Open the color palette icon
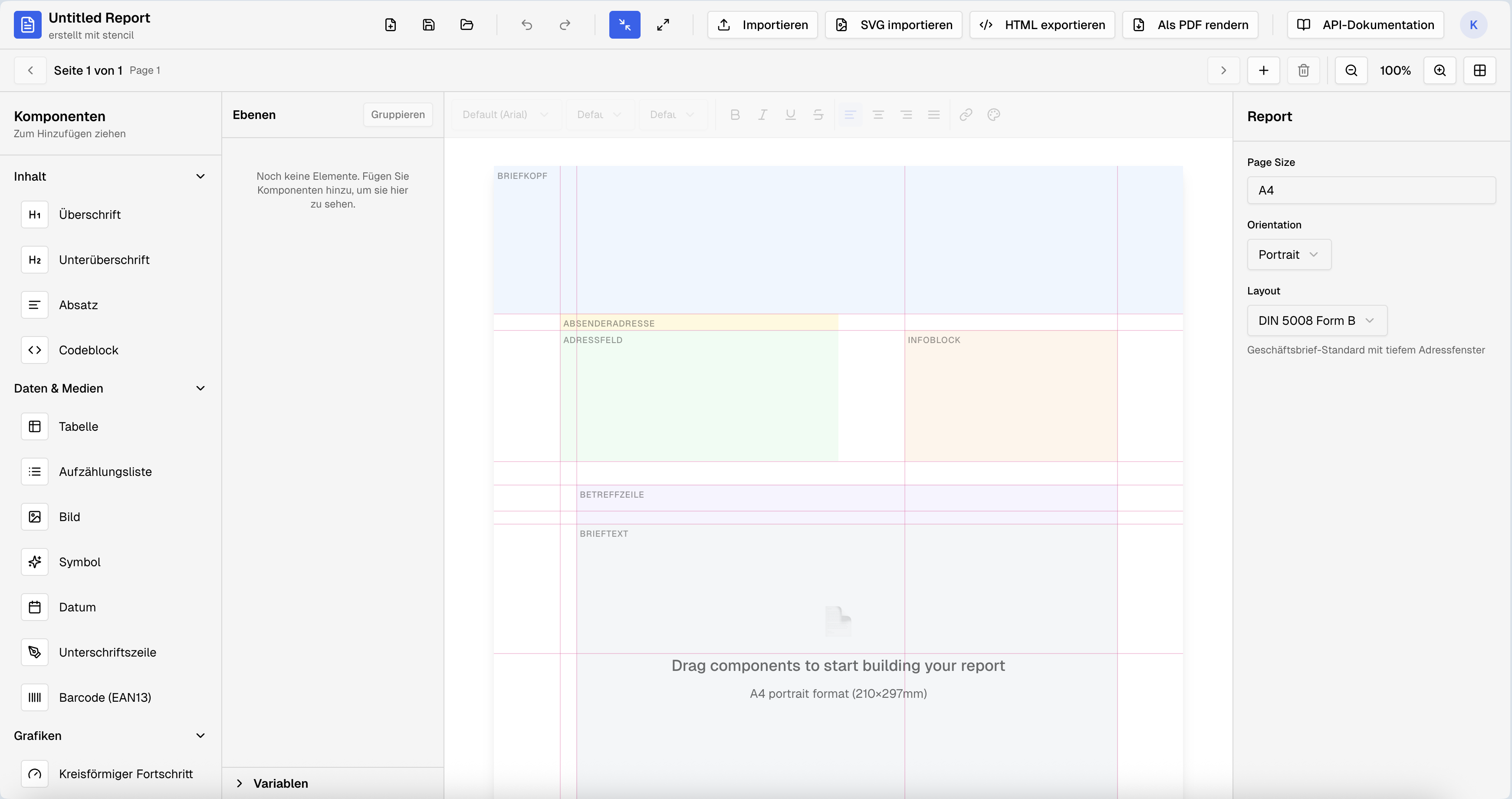The width and height of the screenshot is (1512, 799). click(x=993, y=115)
